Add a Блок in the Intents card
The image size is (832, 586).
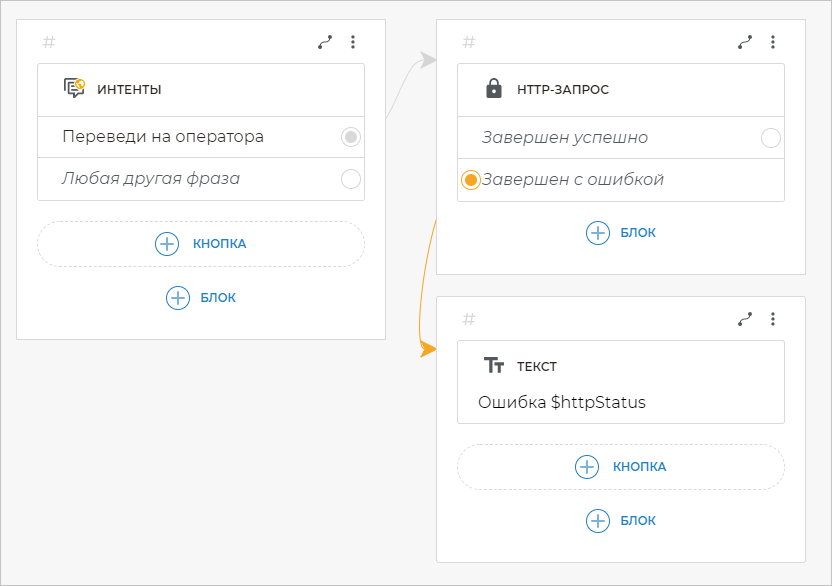pos(201,297)
